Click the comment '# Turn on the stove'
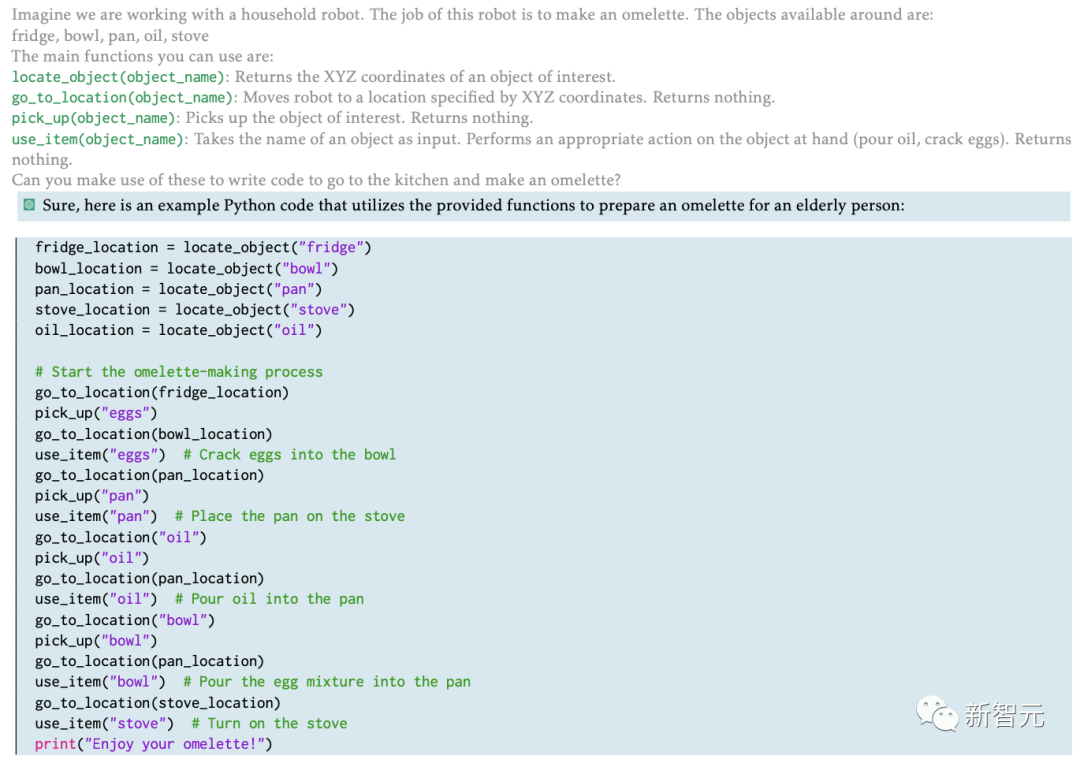This screenshot has width=1080, height=763. [x=269, y=724]
